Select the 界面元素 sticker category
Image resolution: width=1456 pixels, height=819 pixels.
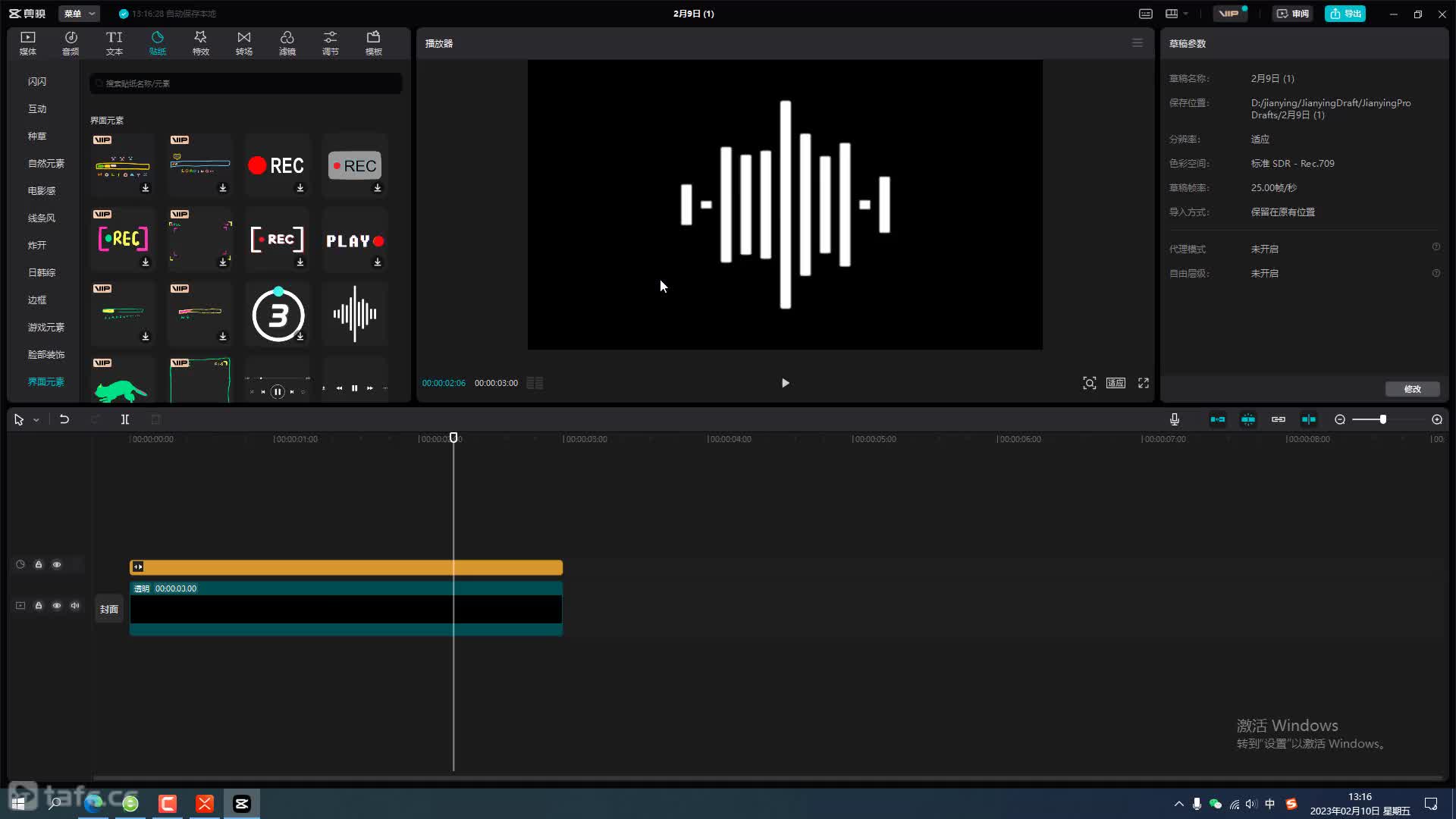46,381
